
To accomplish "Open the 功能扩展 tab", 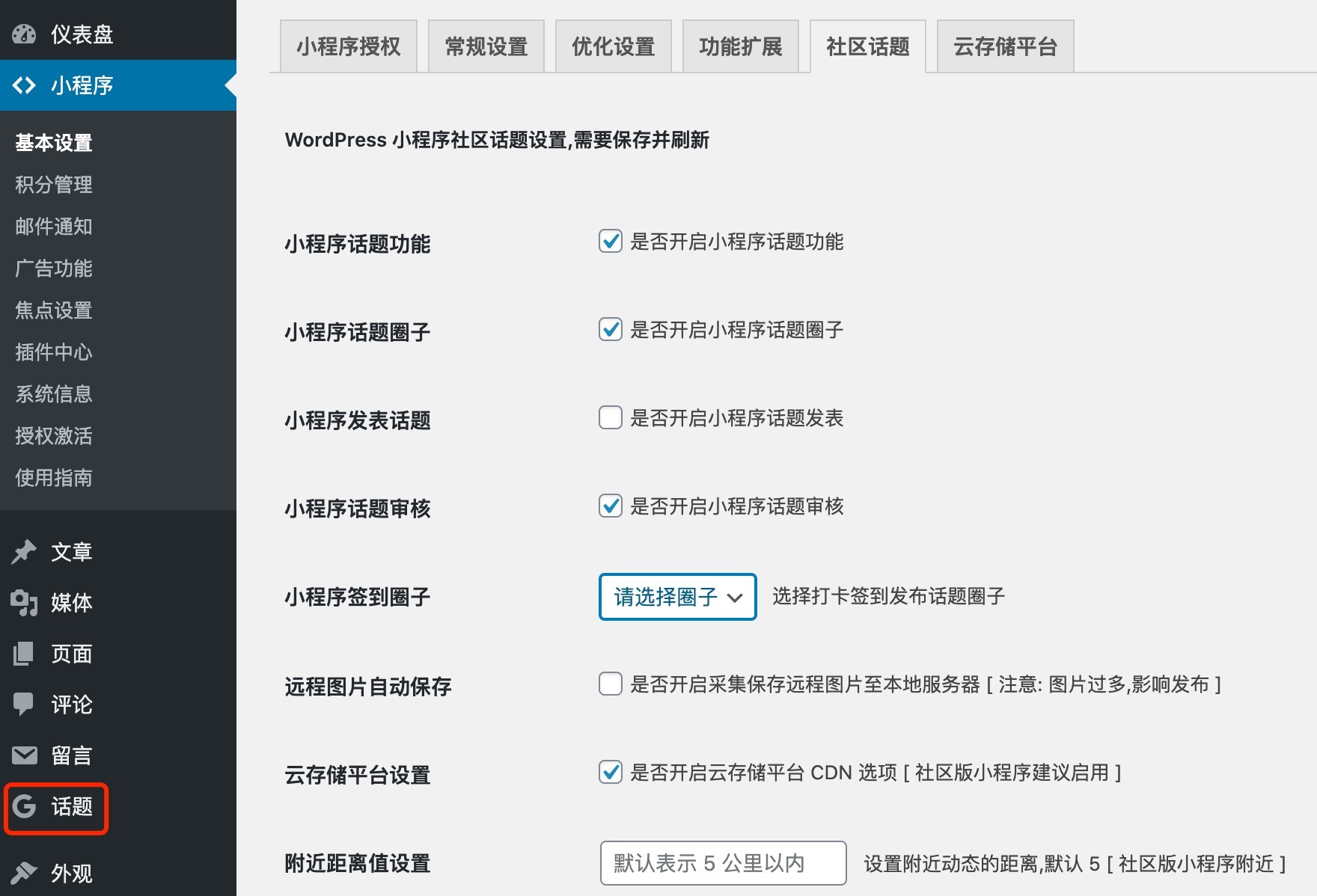I will 741,46.
